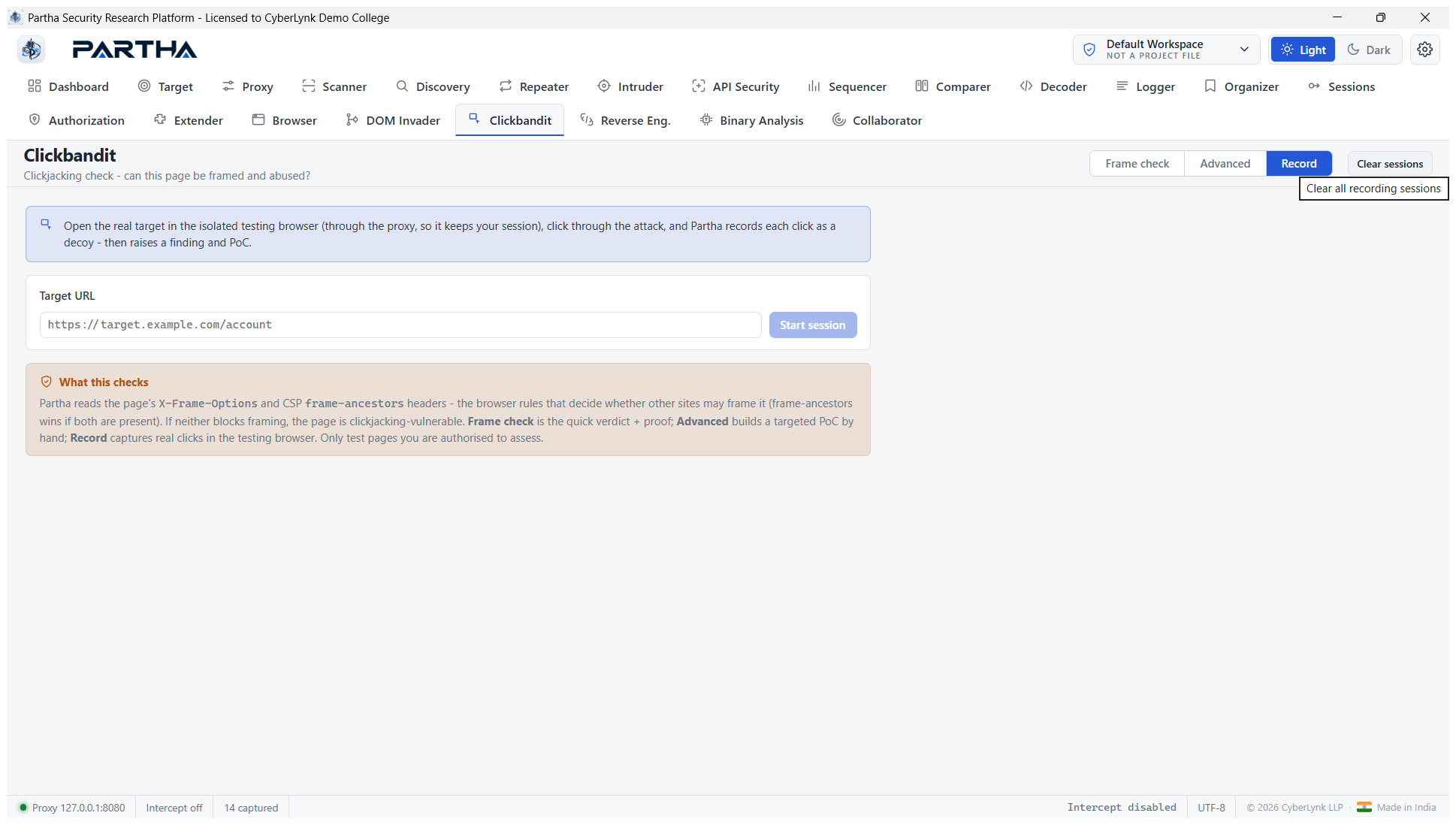Open the Binary Analysis chip icon
Viewport: 1456px width, 825px height.
tap(706, 120)
